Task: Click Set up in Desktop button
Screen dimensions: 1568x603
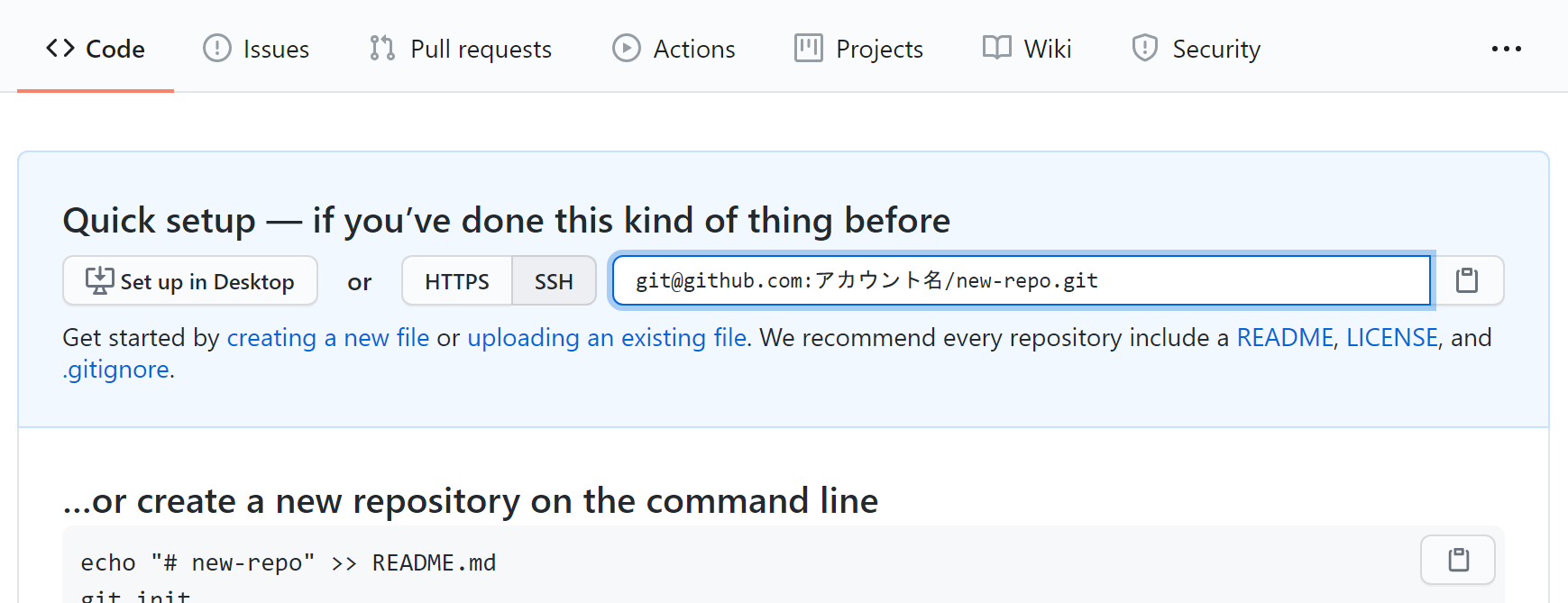Action: (190, 281)
